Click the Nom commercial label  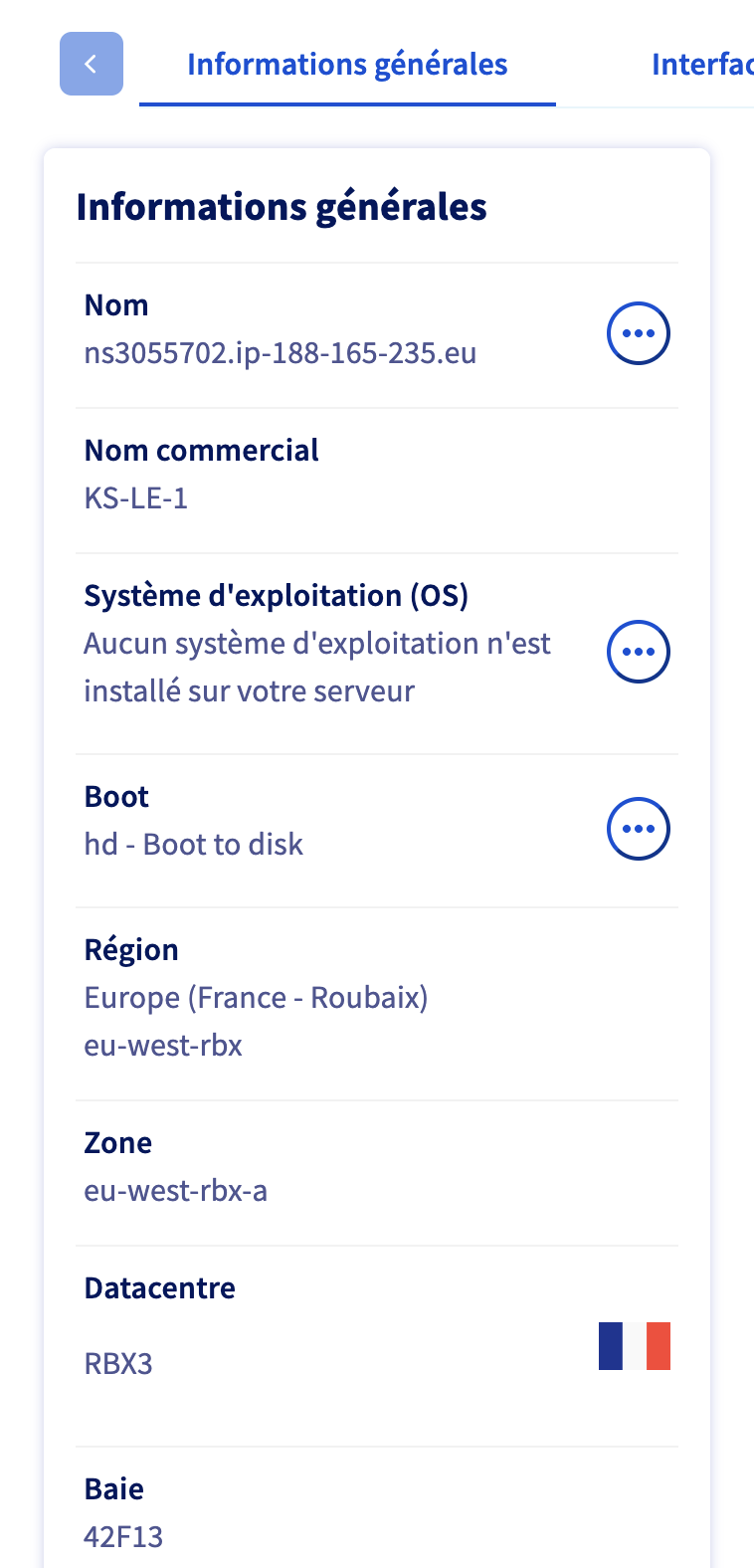(202, 451)
